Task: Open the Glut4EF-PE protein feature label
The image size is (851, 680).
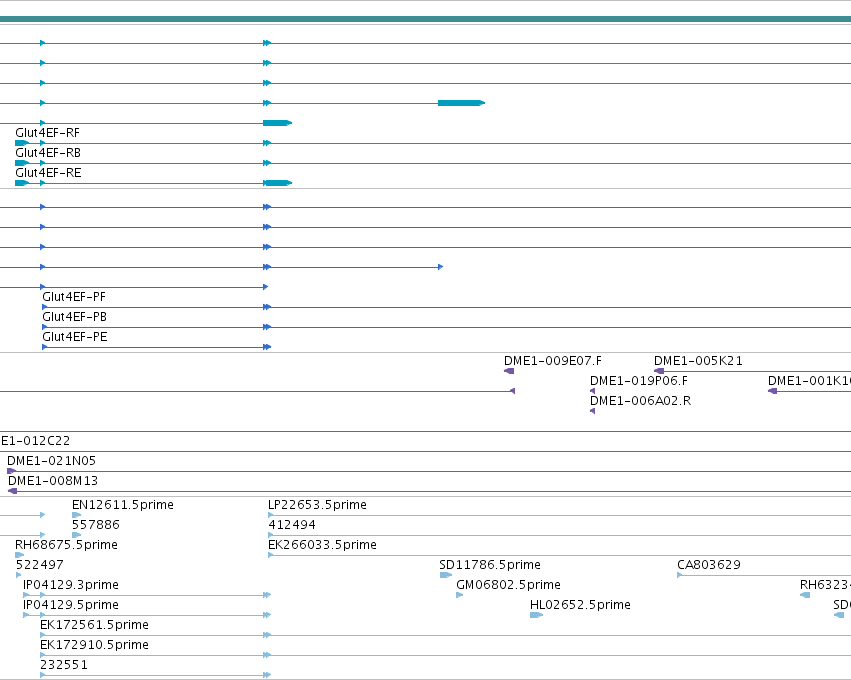Action: click(x=75, y=337)
